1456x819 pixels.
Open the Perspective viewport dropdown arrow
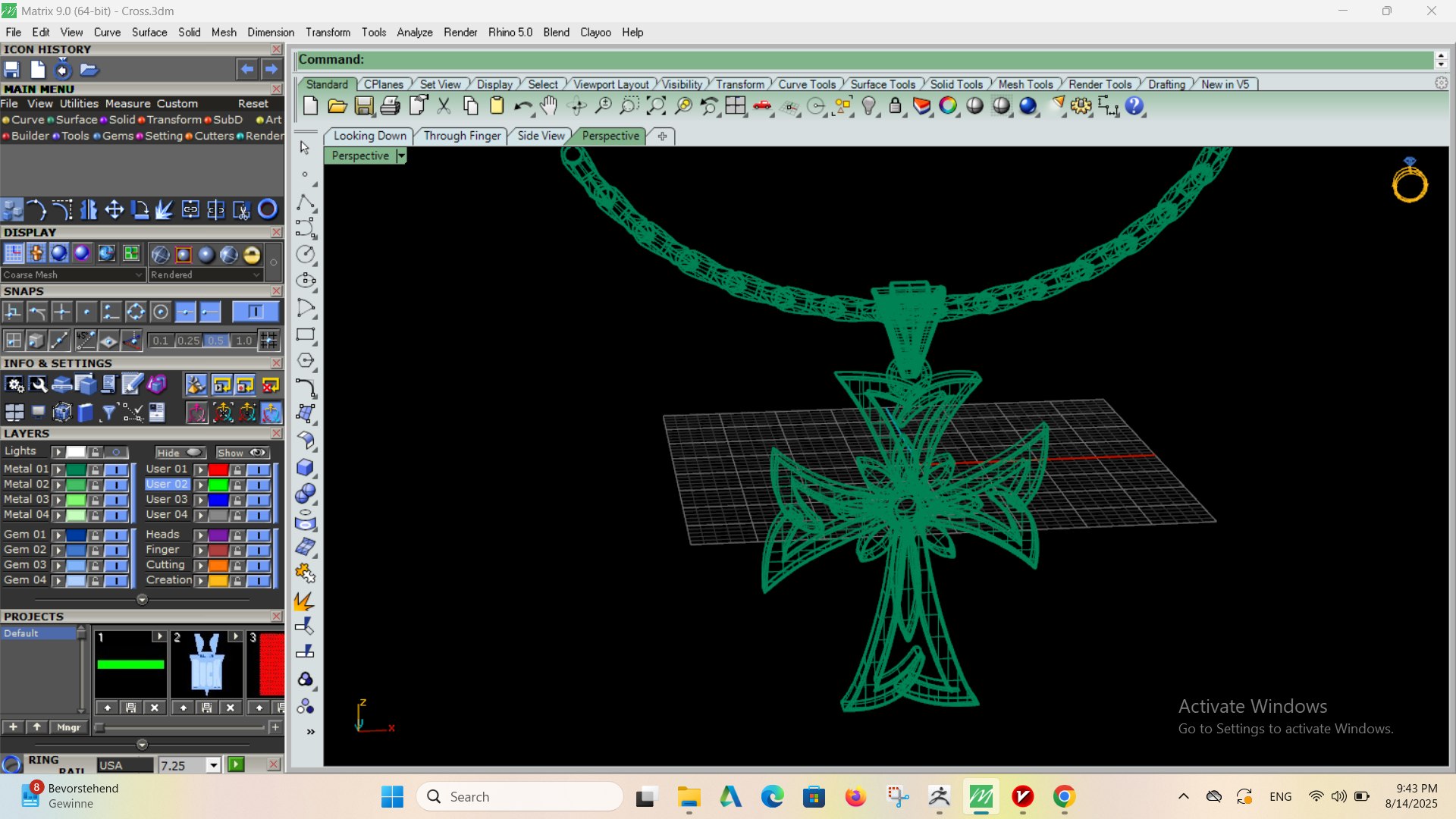click(x=401, y=155)
